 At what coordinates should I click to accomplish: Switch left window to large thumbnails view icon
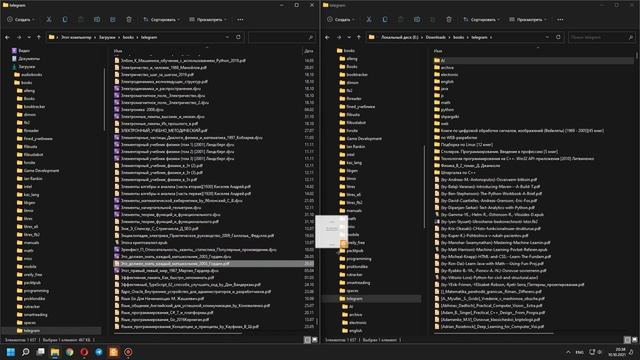click(315, 340)
